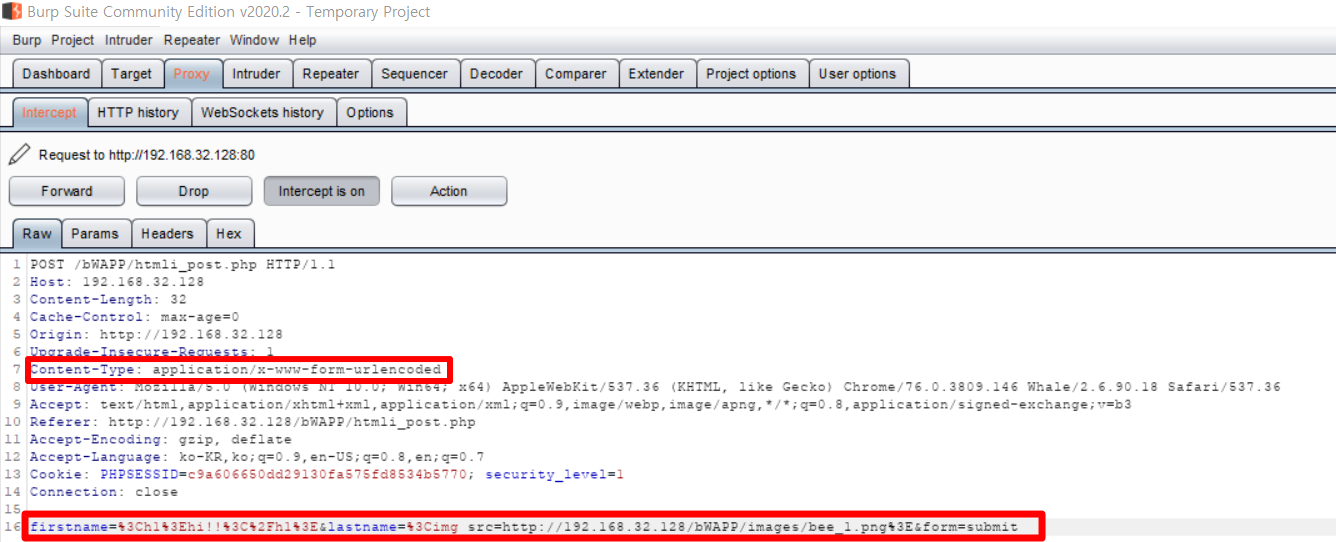The height and width of the screenshot is (542, 1336).
Task: Forward the intercepted request
Action: point(67,191)
